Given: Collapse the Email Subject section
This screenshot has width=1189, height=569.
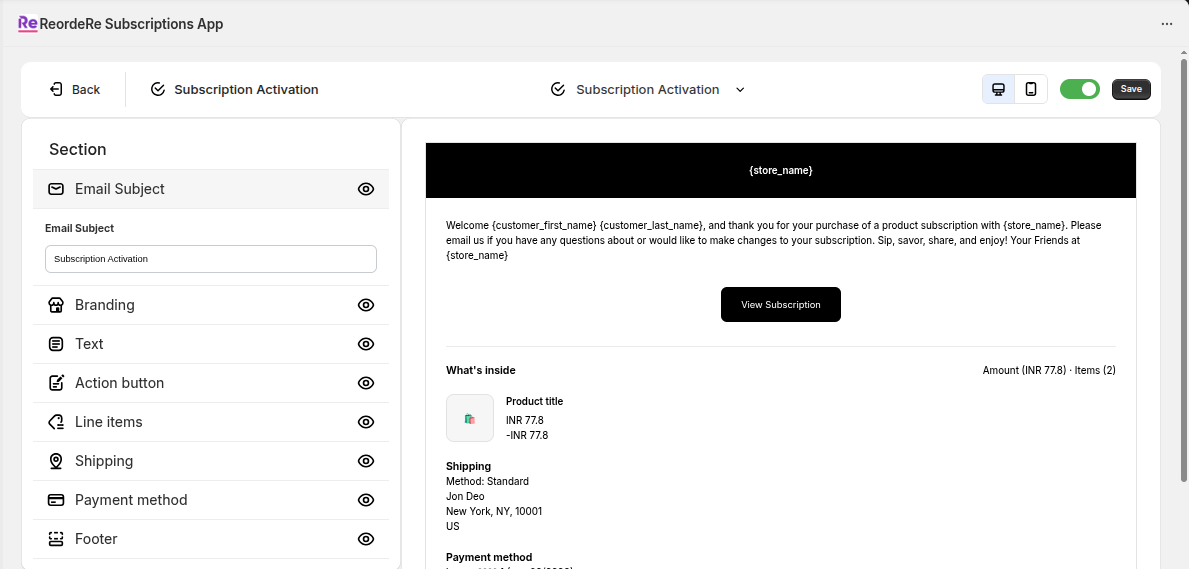Looking at the screenshot, I should [x=120, y=189].
